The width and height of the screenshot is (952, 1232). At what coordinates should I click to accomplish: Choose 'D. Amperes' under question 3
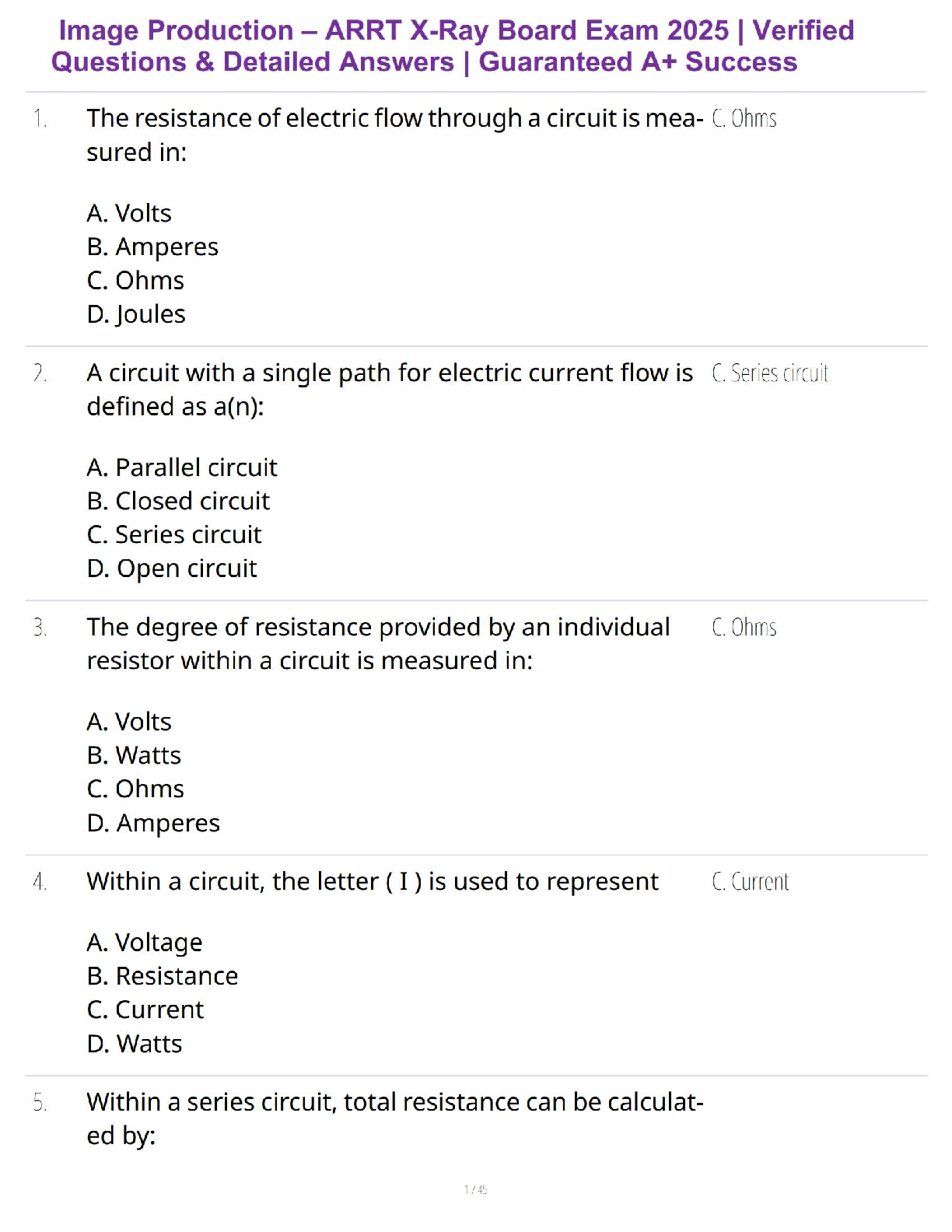(153, 823)
